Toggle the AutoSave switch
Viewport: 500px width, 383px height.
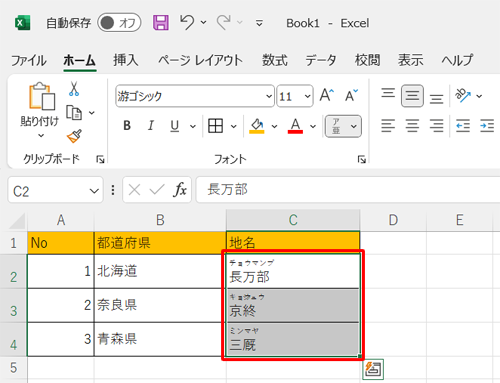[119, 23]
